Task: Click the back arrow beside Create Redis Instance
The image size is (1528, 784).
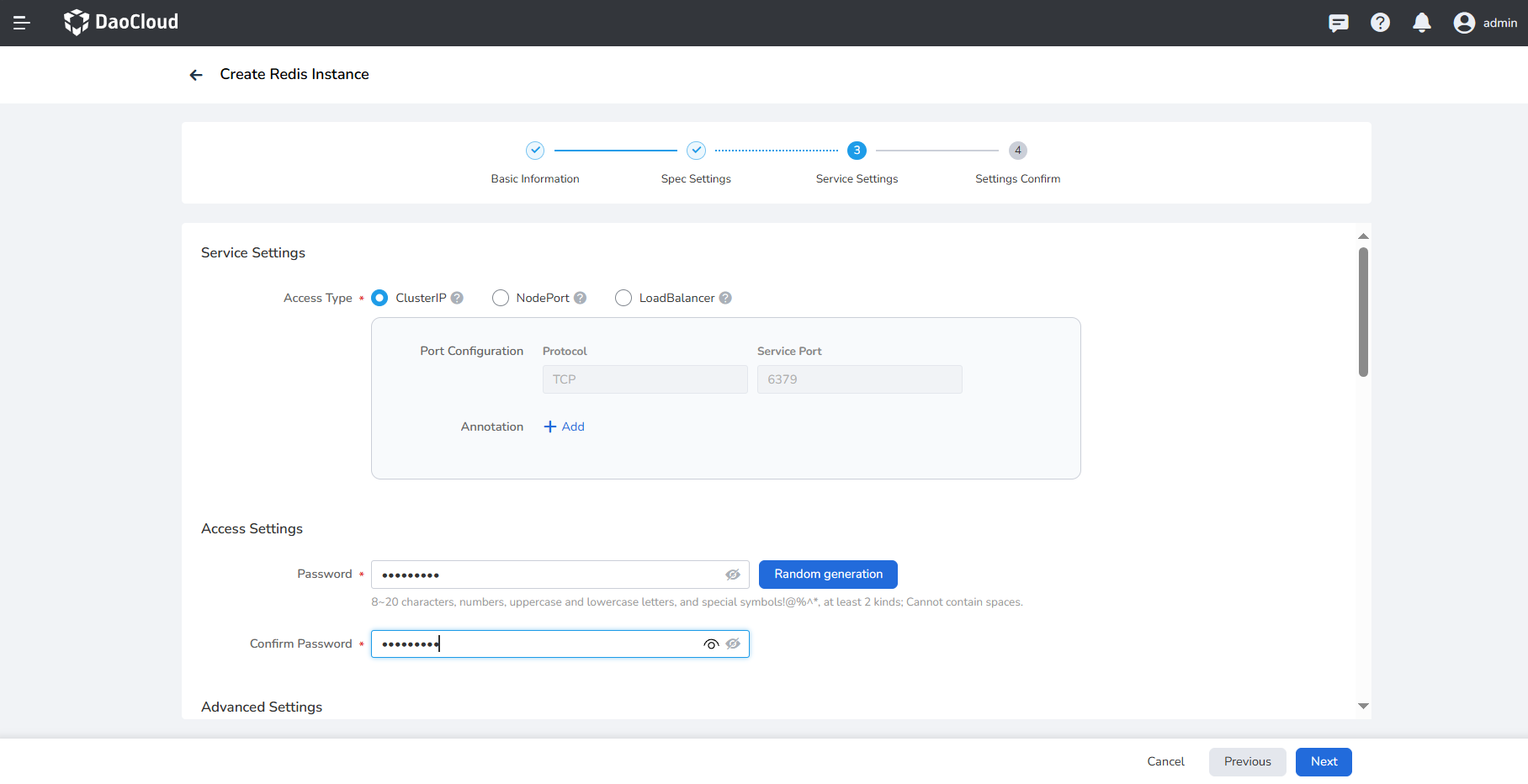Action: tap(196, 75)
